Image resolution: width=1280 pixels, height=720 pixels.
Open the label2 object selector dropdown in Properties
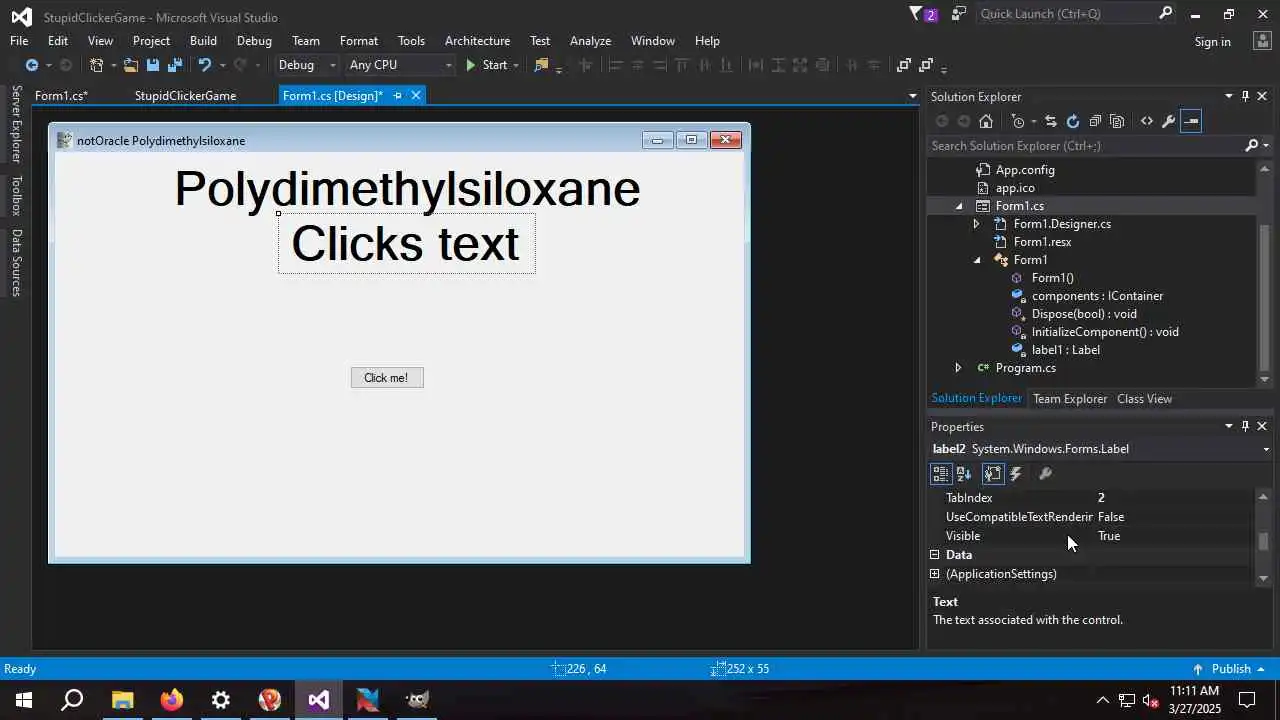click(1266, 449)
